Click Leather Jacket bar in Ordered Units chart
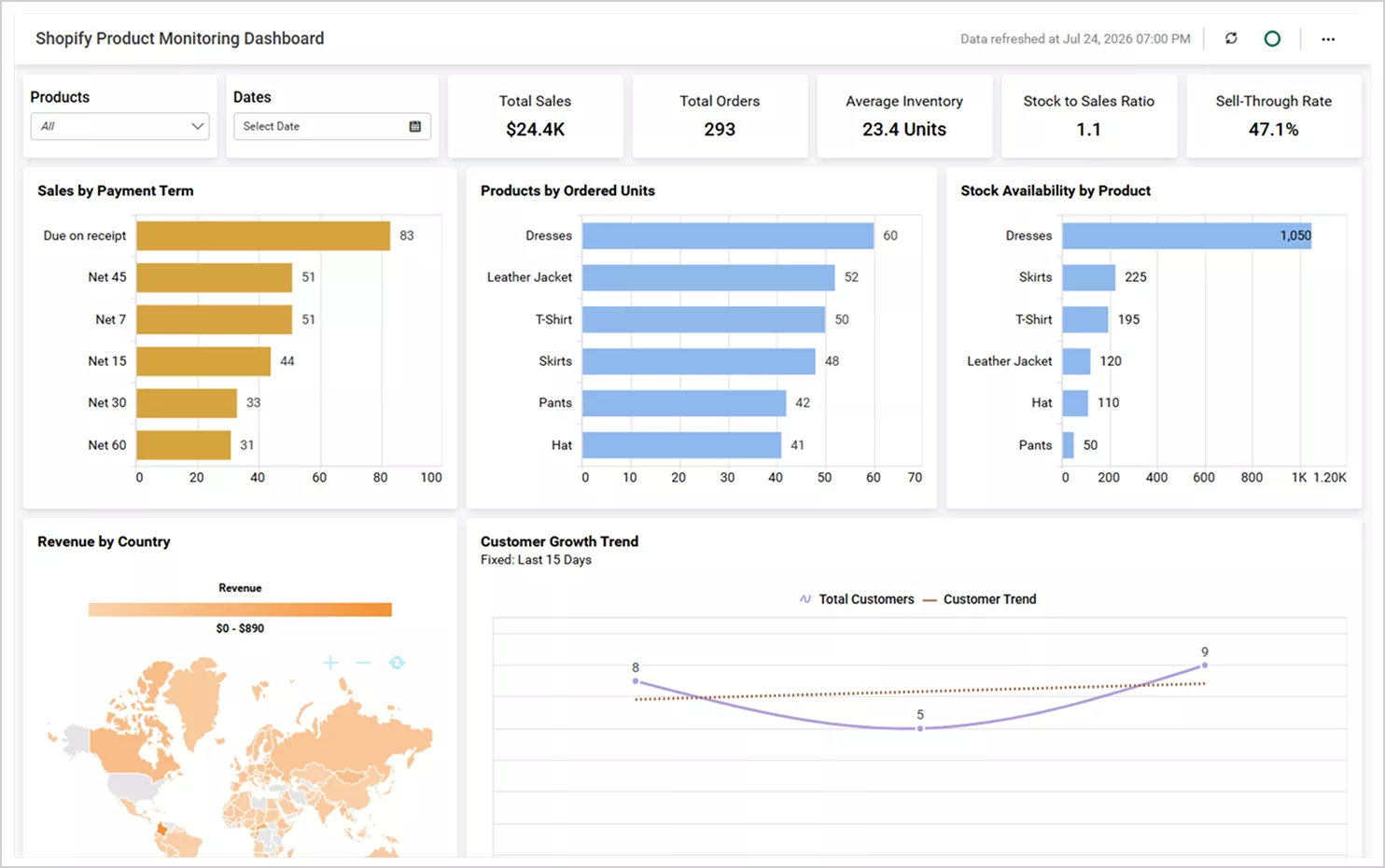The height and width of the screenshot is (868, 1385). pos(708,277)
